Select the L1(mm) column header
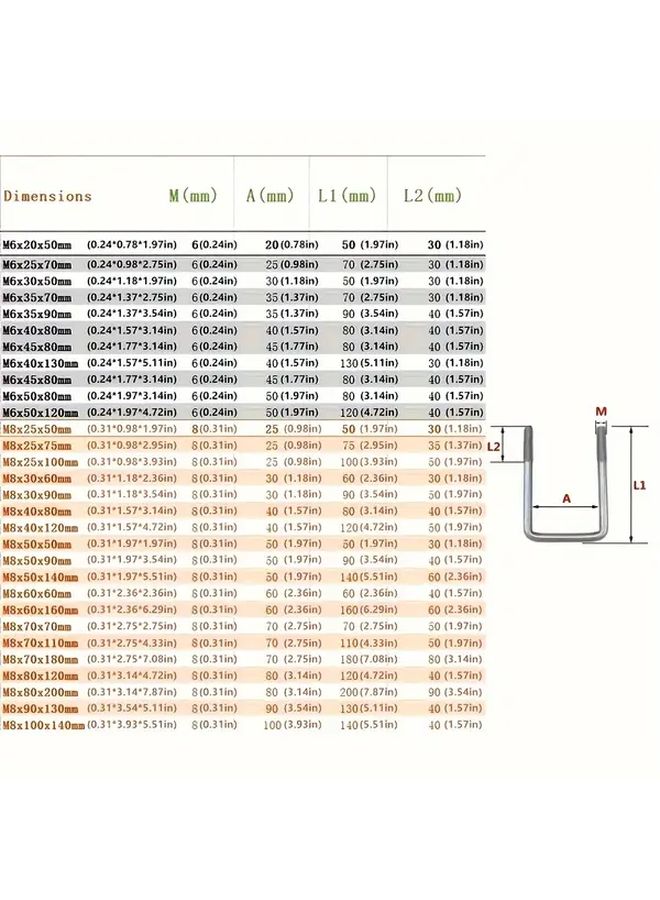Image resolution: width=660 pixels, height=900 pixels. (x=346, y=196)
